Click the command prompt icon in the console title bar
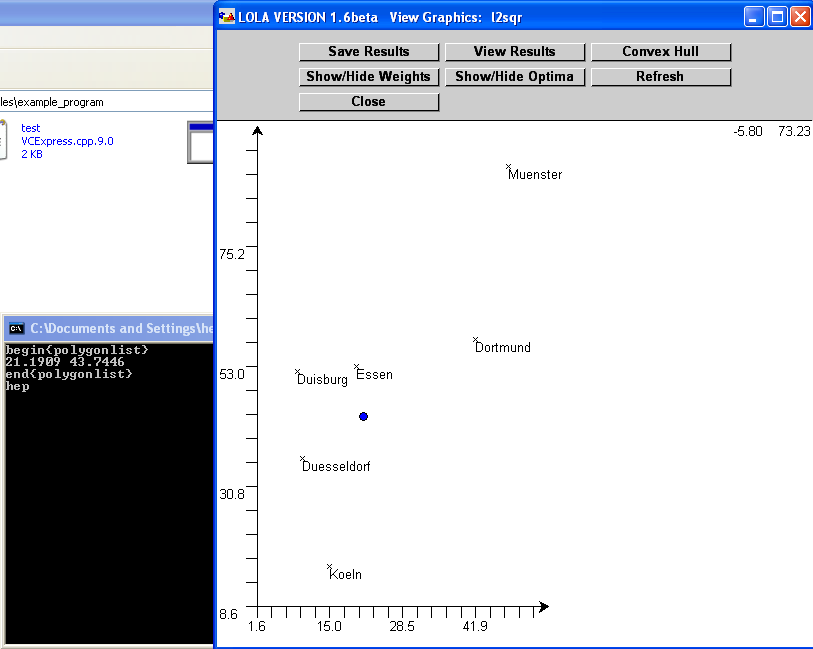813x649 pixels. 17,328
